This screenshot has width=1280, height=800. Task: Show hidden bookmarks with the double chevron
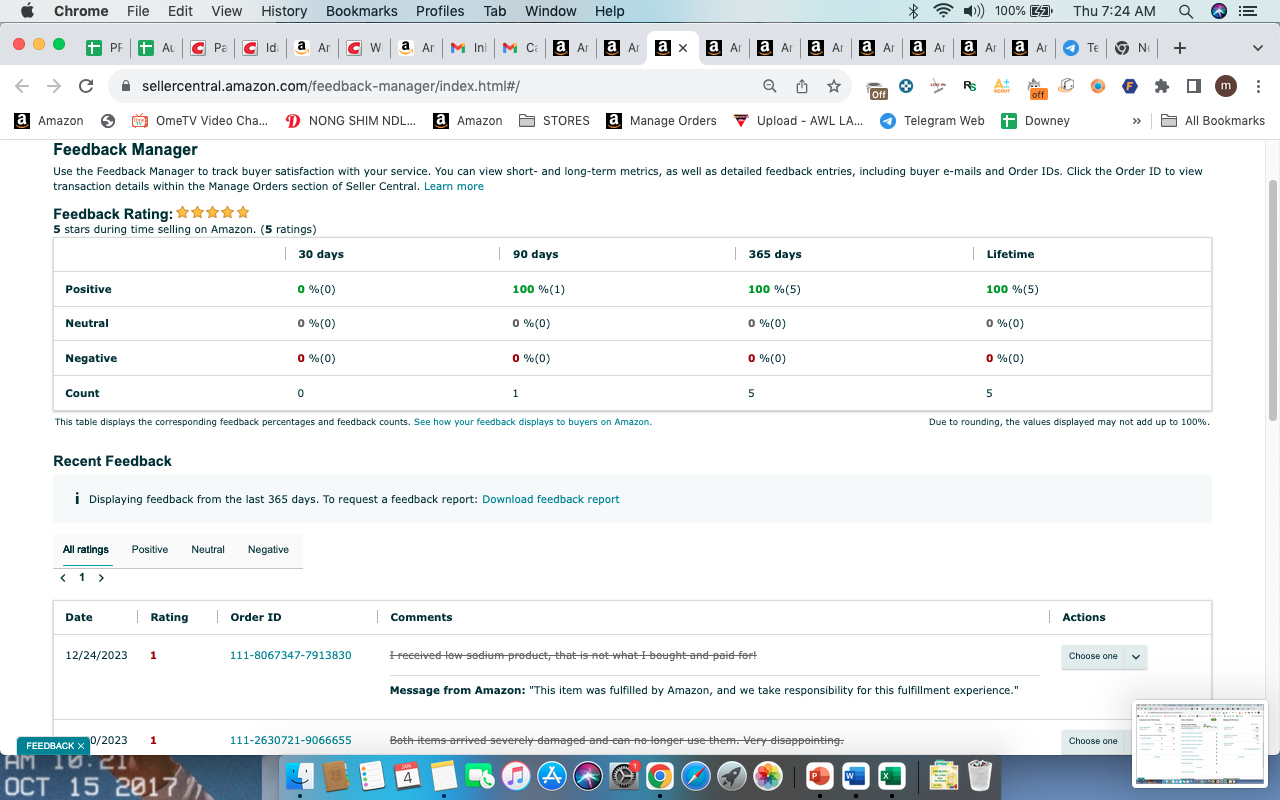point(1136,120)
